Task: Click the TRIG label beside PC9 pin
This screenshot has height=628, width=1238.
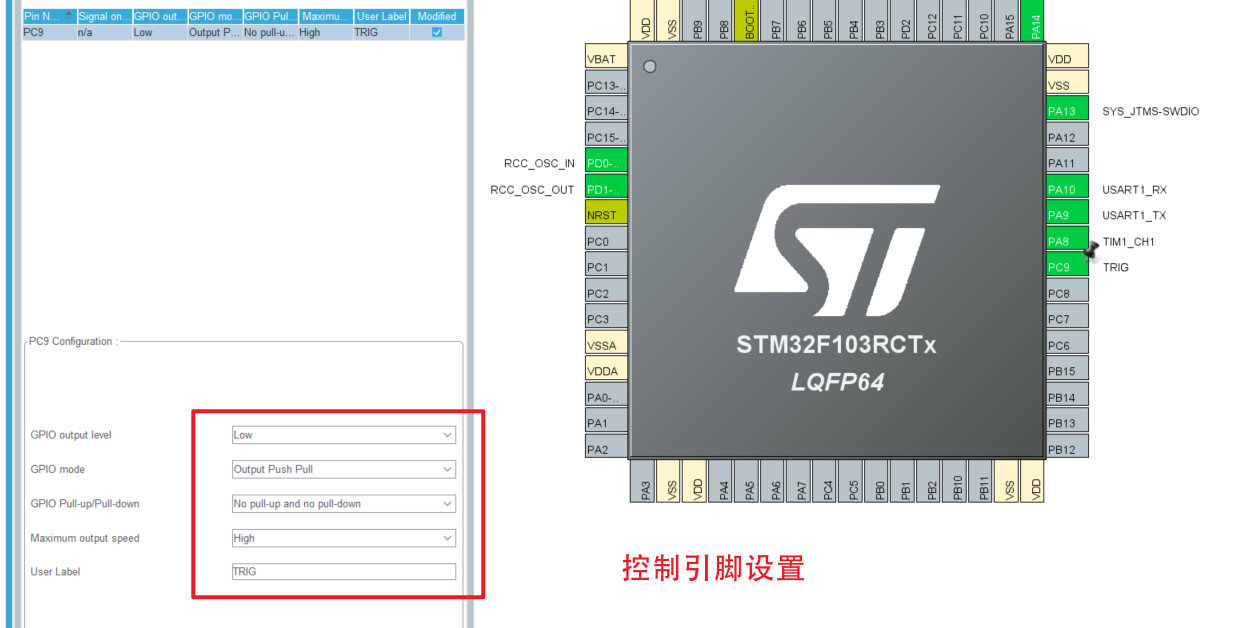Action: pos(1115,267)
